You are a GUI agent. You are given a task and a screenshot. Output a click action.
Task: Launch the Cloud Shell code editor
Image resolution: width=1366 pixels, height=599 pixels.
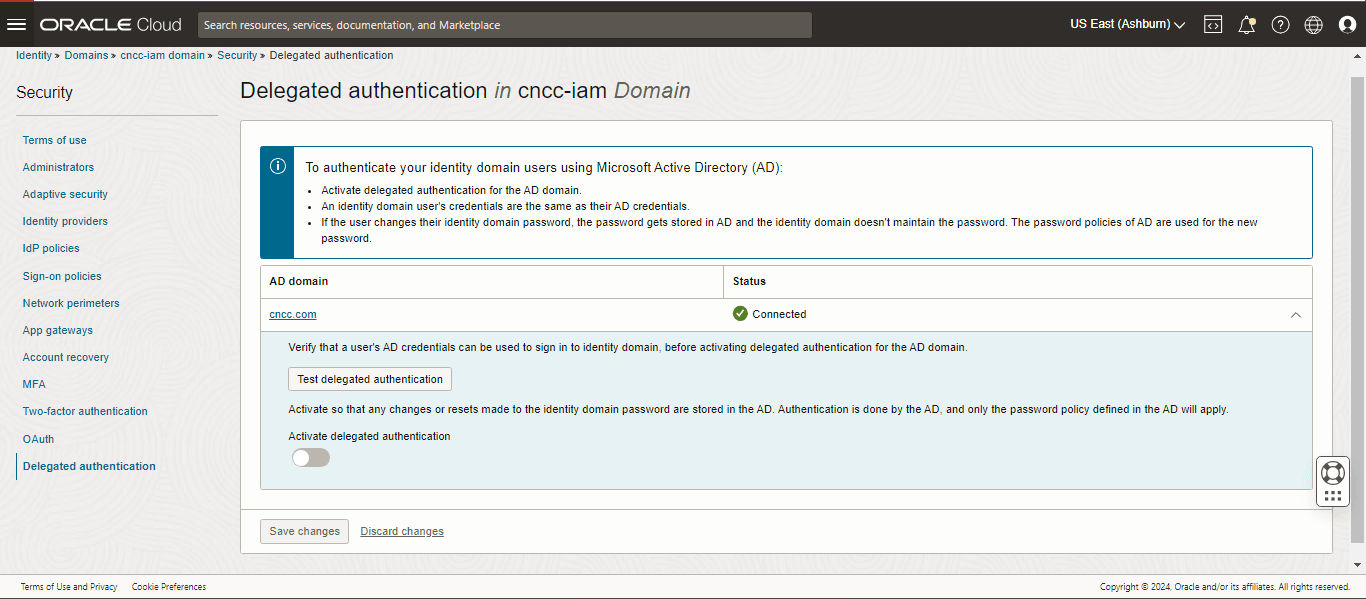pos(1212,24)
